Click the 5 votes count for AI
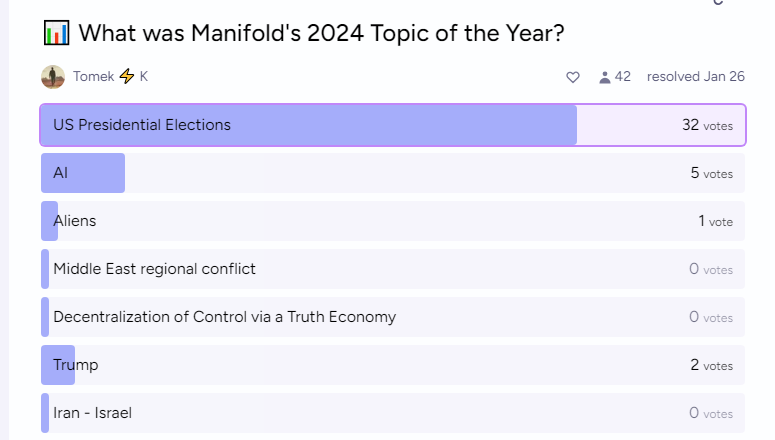 pyautogui.click(x=711, y=173)
